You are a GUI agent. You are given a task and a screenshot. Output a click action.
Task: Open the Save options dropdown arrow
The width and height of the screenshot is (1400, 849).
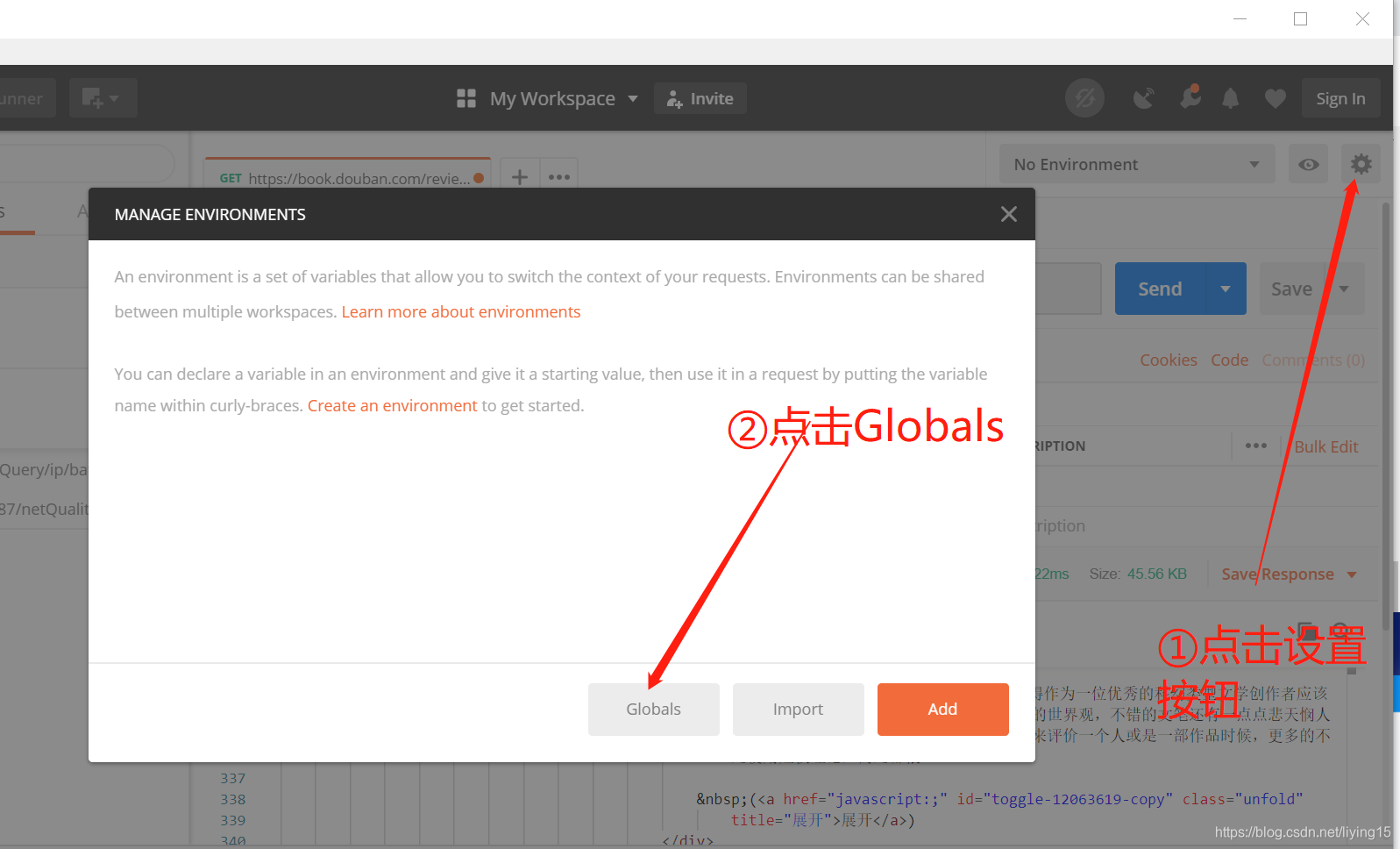[x=1345, y=289]
